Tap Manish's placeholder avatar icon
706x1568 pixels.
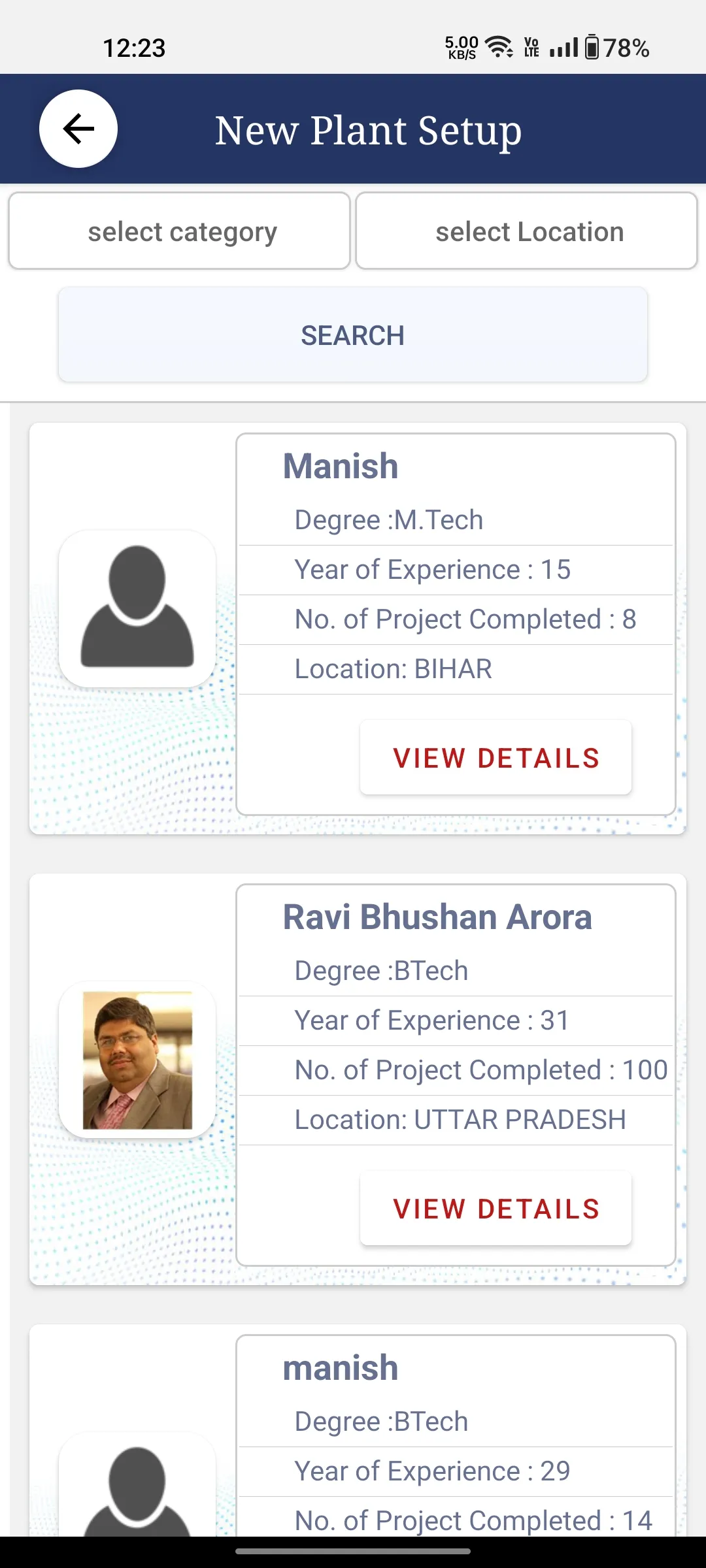click(x=137, y=608)
